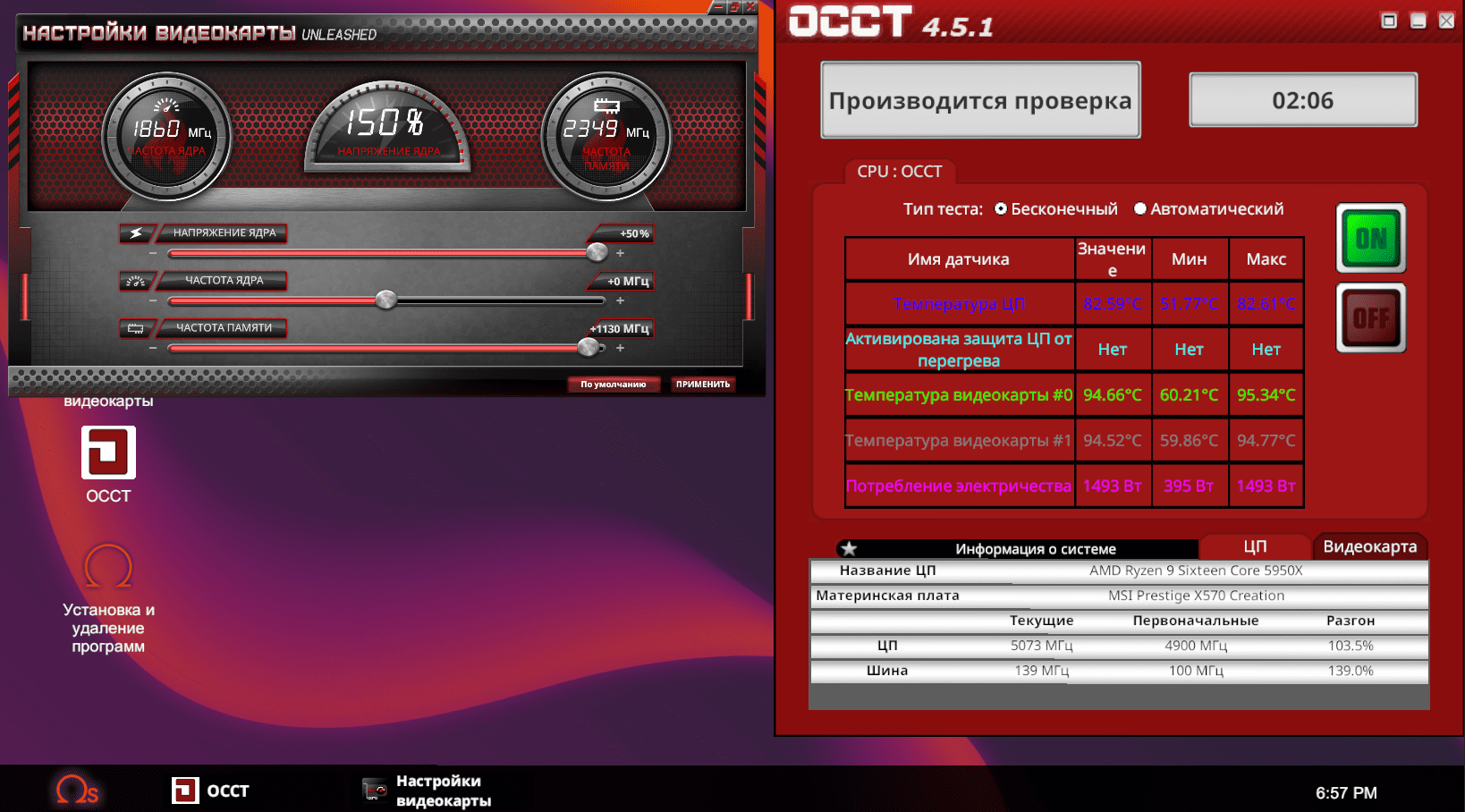Click the 94.66°C current GPU #0 value
Image resolution: width=1465 pixels, height=812 pixels.
point(1113,394)
